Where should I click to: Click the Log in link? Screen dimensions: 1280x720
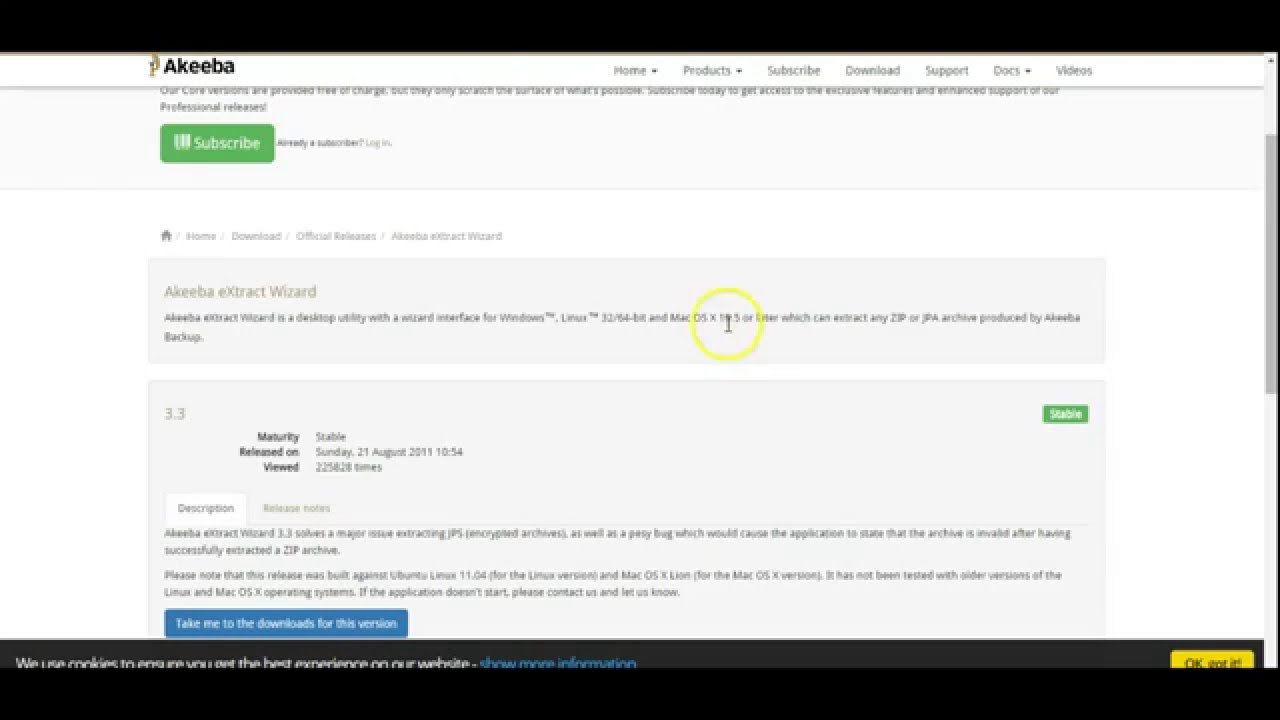pos(378,143)
